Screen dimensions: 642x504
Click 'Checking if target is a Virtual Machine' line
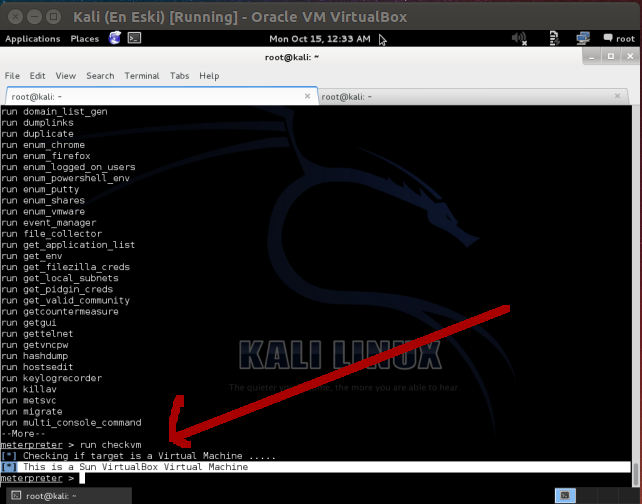[x=138, y=456]
